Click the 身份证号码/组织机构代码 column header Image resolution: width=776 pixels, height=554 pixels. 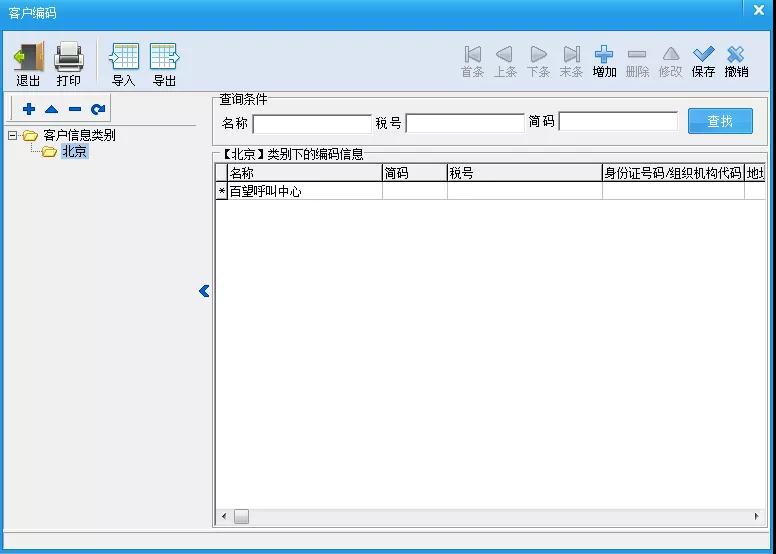(673, 173)
